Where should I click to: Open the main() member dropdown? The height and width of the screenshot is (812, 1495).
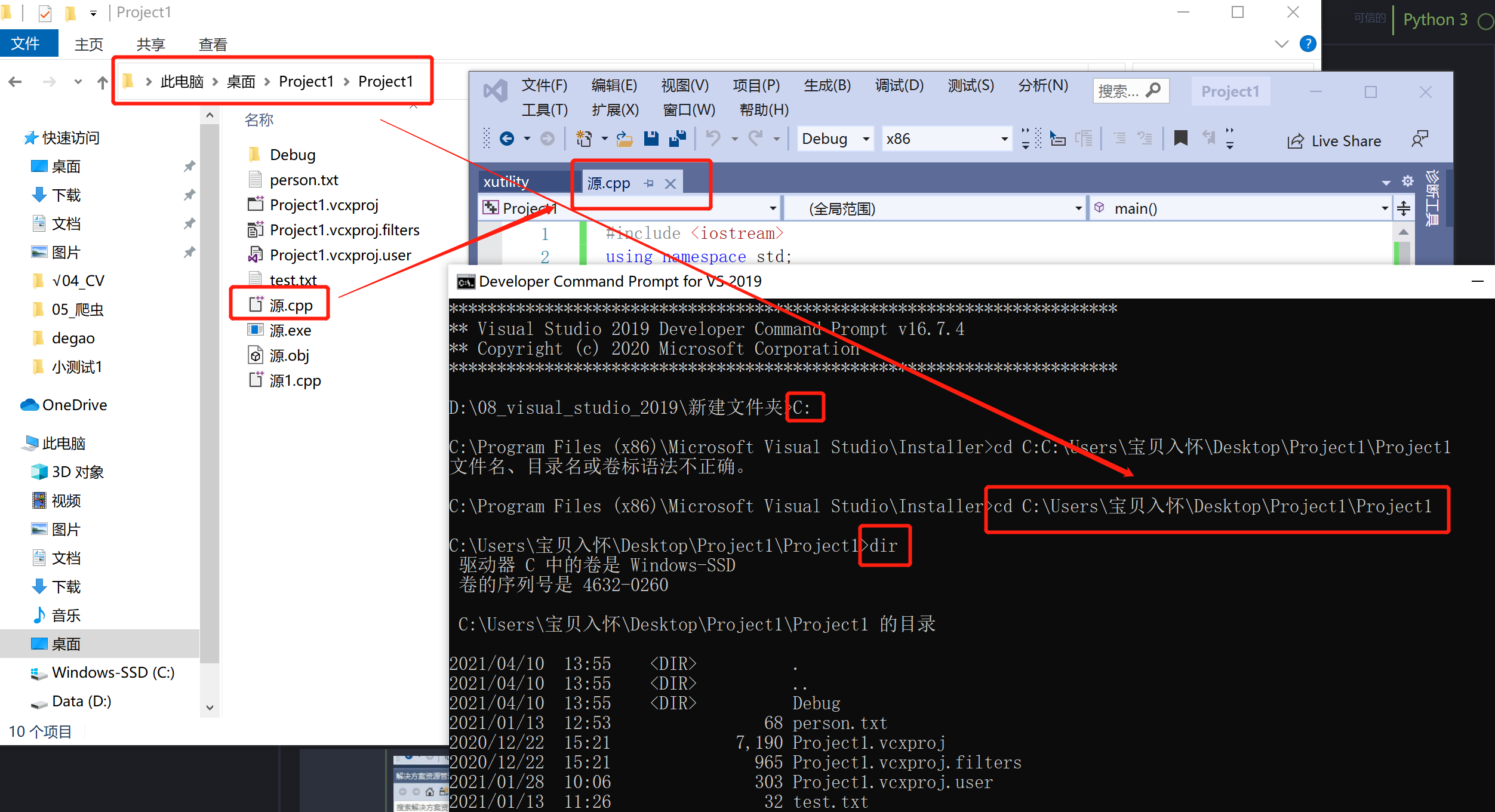tap(1241, 208)
